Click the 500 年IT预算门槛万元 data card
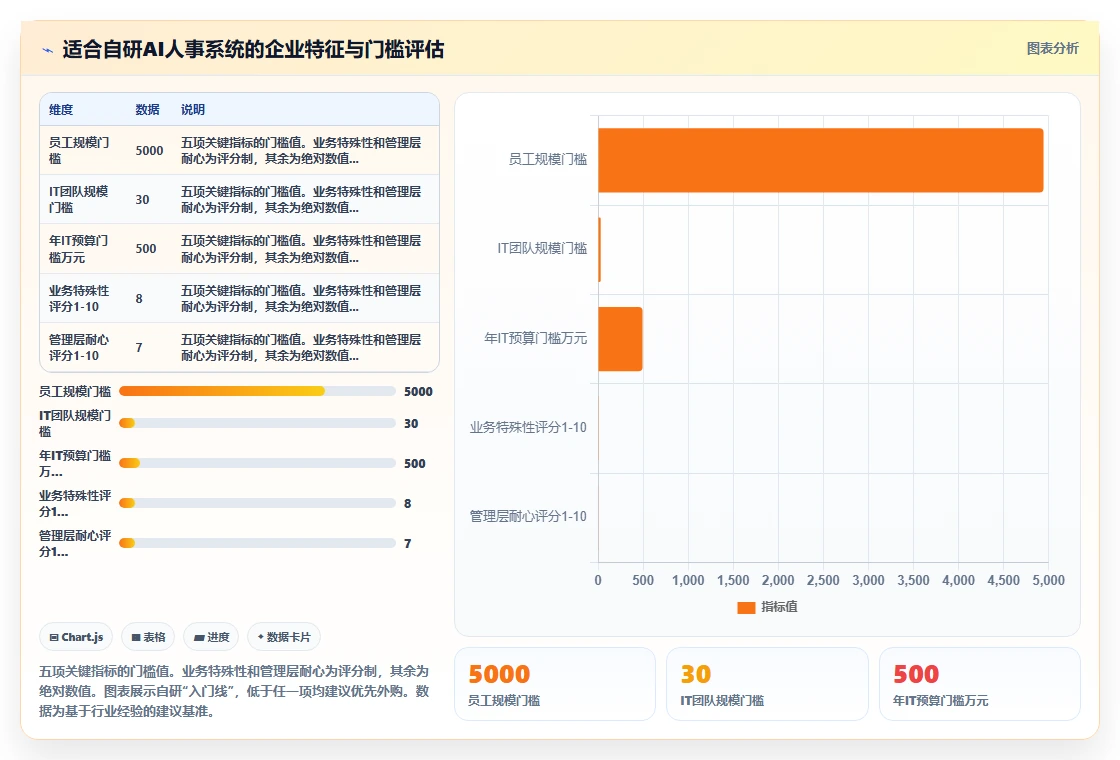Image resolution: width=1120 pixels, height=760 pixels. (980, 684)
